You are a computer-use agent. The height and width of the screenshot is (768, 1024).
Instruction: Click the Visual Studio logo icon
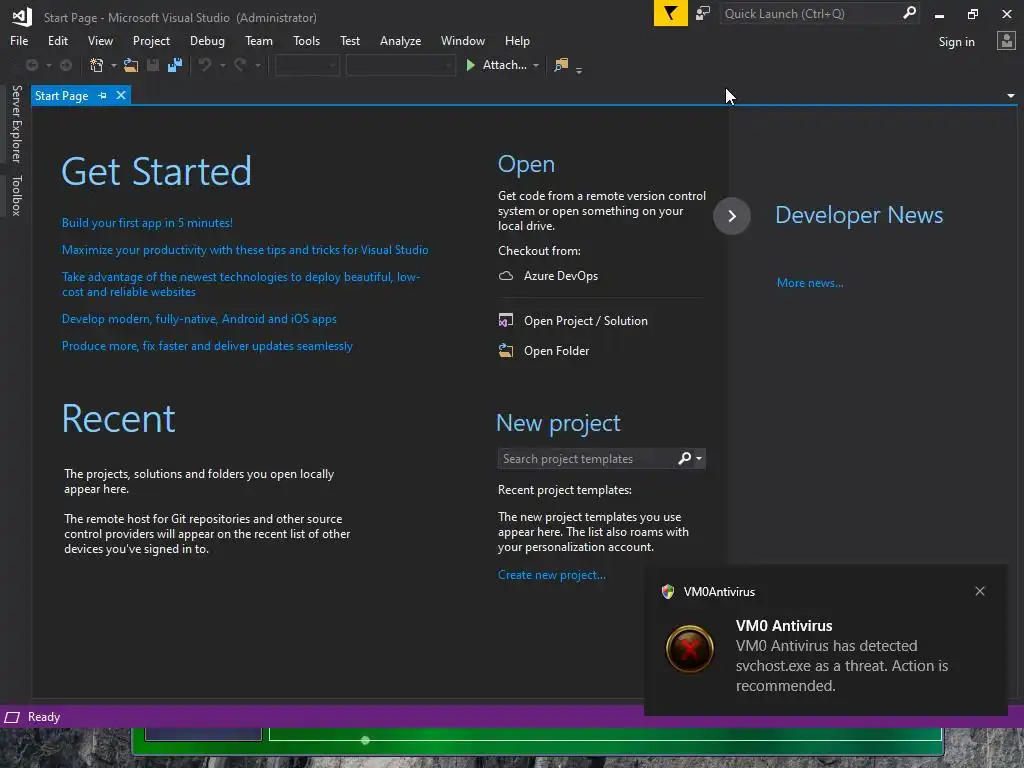tap(22, 16)
